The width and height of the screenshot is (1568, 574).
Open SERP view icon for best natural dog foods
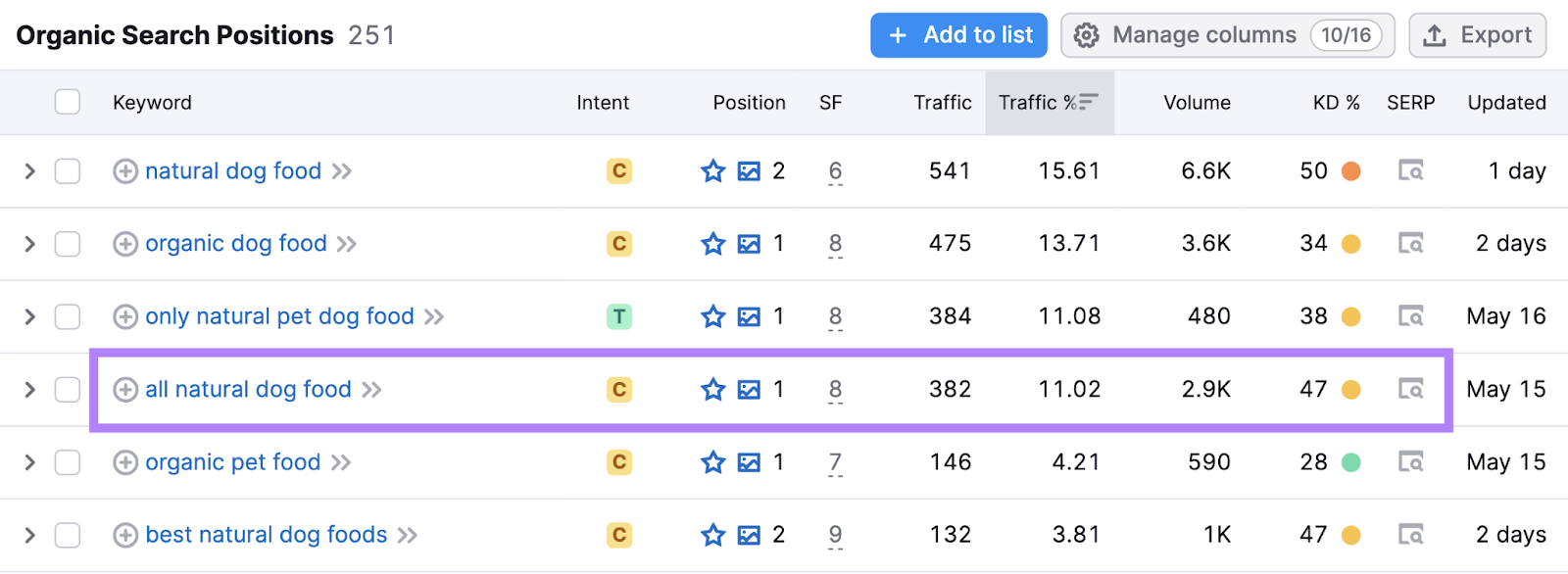[1411, 535]
